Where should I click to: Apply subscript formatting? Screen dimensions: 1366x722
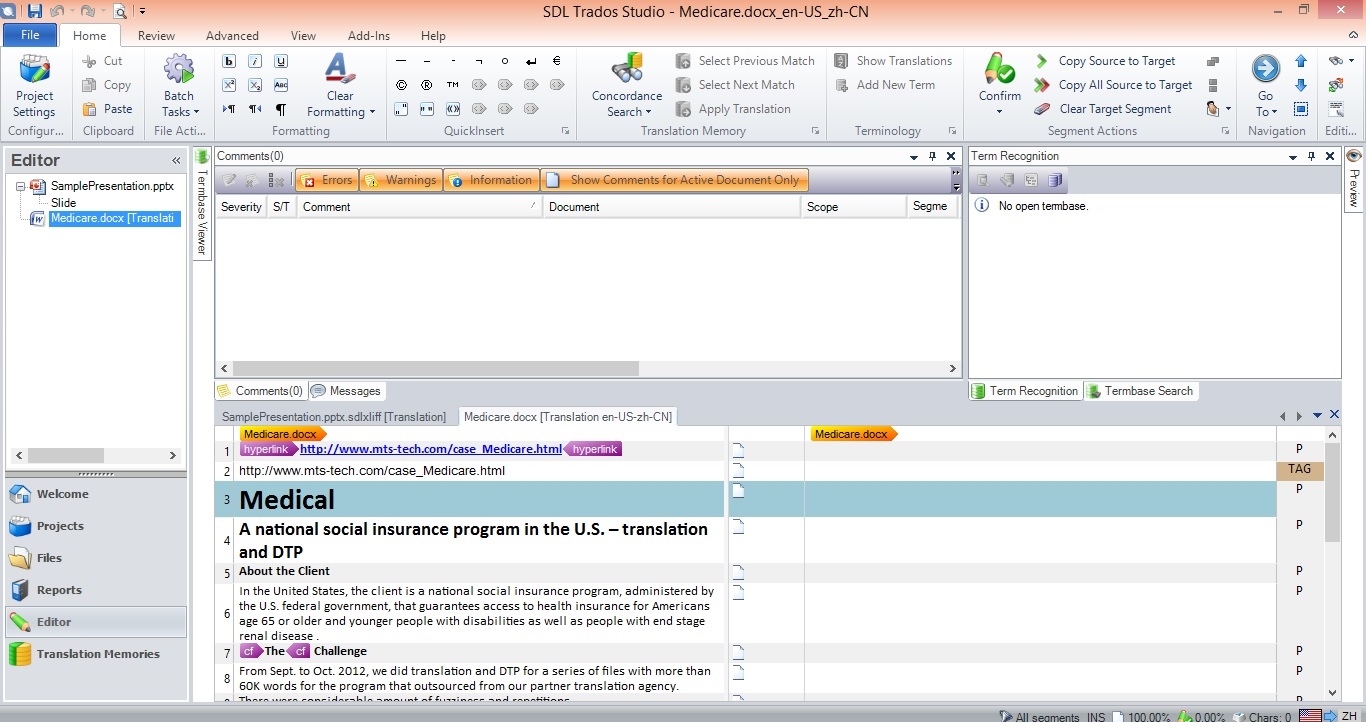(255, 85)
